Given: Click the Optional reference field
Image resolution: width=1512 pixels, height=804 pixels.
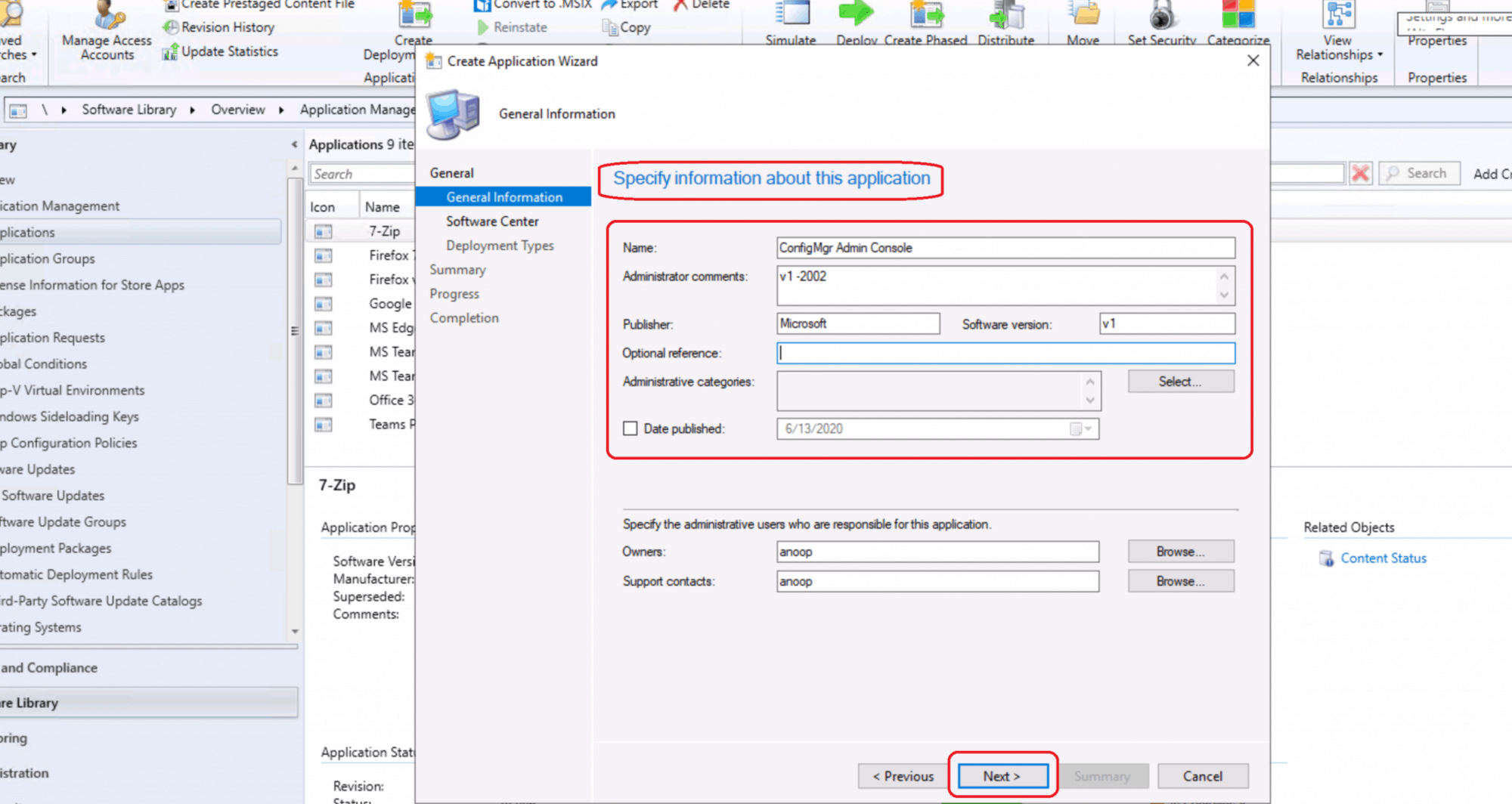Looking at the screenshot, I should point(1005,353).
